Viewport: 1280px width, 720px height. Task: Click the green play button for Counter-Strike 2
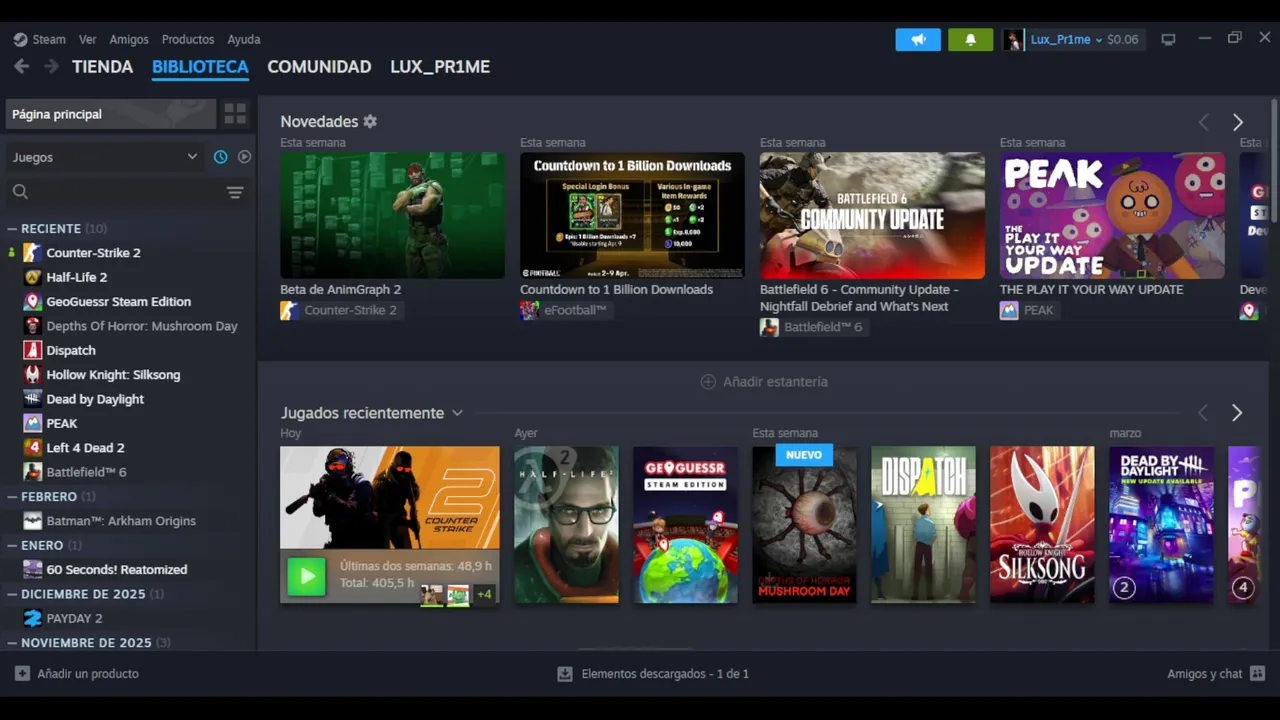pos(307,577)
